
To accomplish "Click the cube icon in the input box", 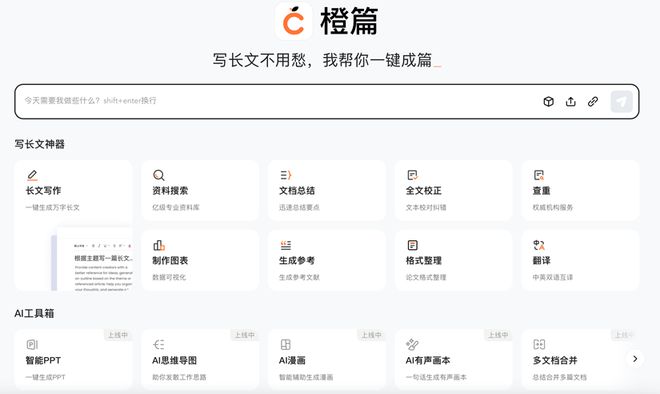I will (x=548, y=101).
